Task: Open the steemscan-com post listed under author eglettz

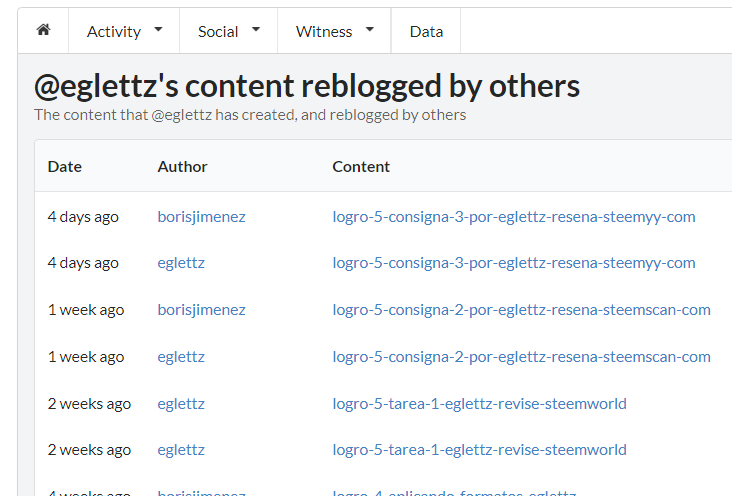Action: (521, 357)
